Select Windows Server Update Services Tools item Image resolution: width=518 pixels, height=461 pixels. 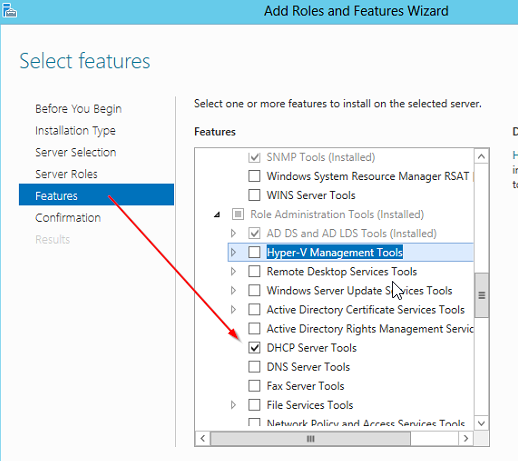point(359,291)
